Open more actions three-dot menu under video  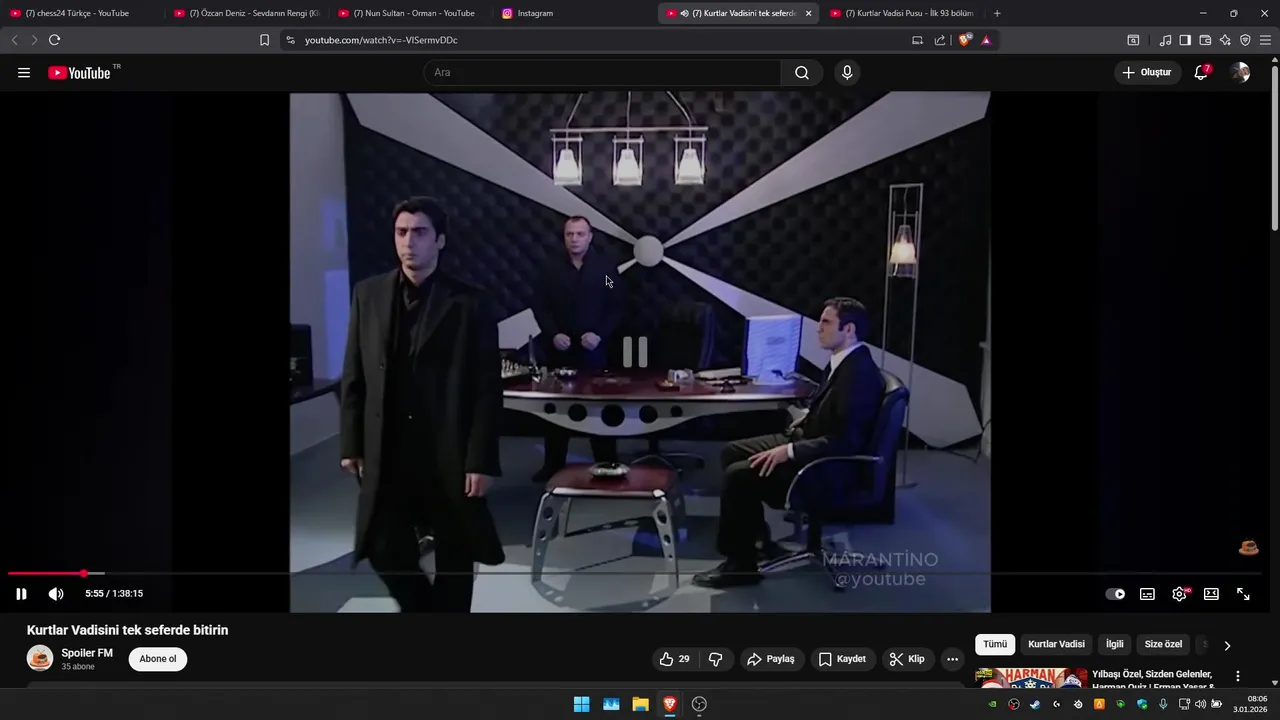(952, 659)
